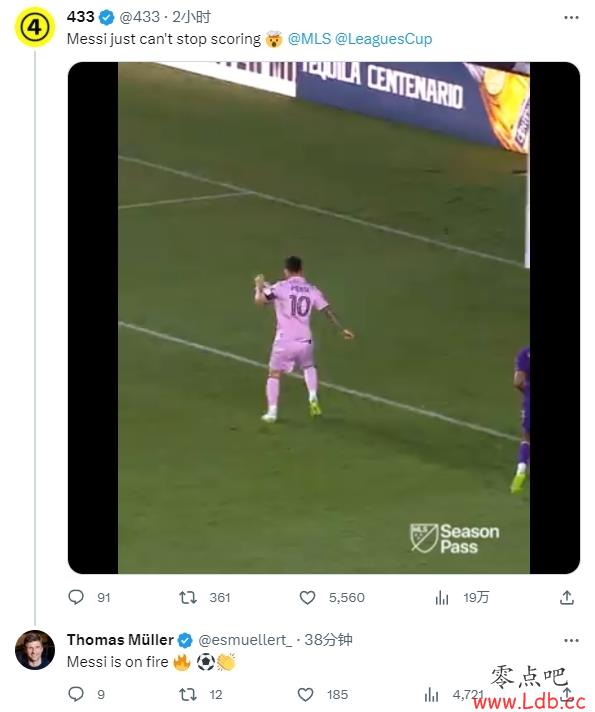Open the @esmuellert_ handle

pyautogui.click(x=245, y=640)
